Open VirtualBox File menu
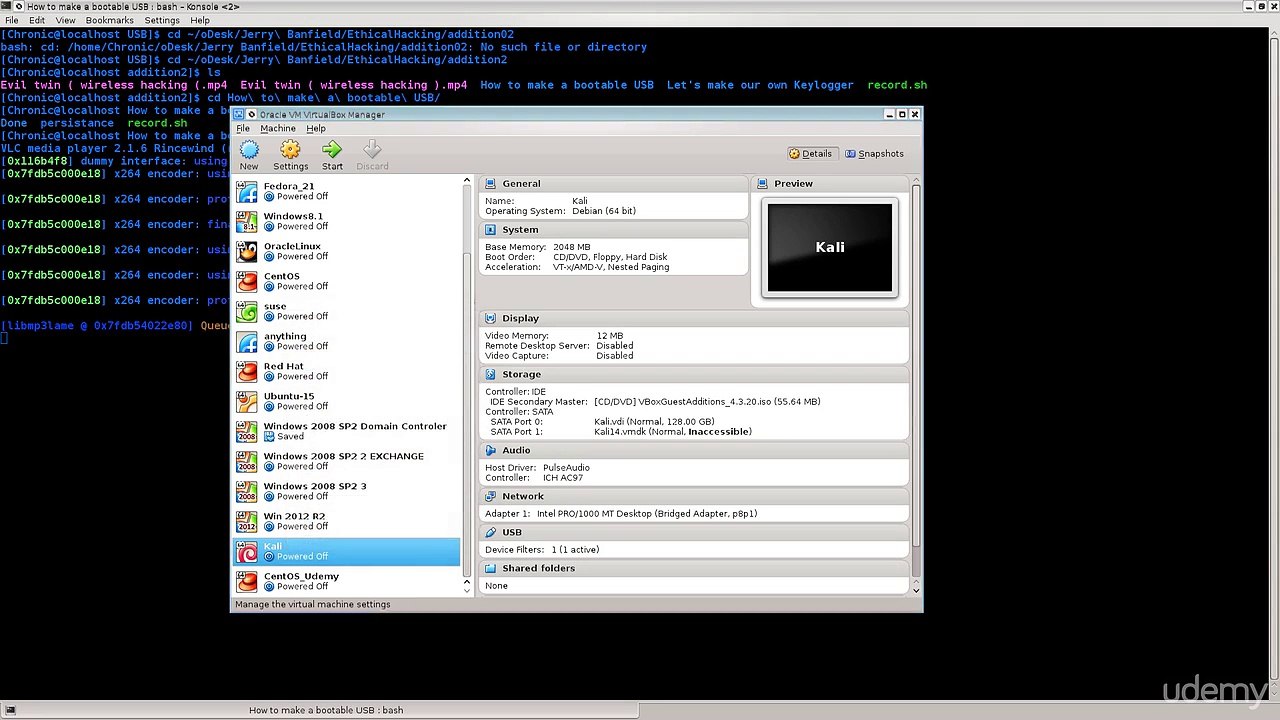Viewport: 1280px width, 720px height. (243, 129)
